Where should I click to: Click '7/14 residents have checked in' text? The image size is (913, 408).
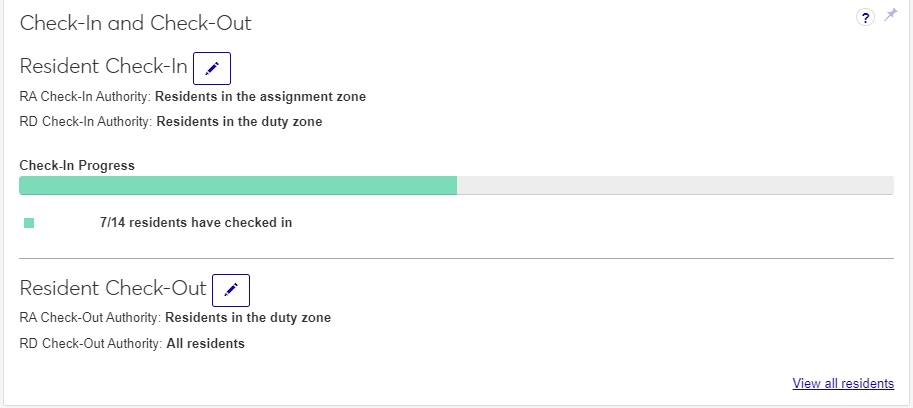196,223
